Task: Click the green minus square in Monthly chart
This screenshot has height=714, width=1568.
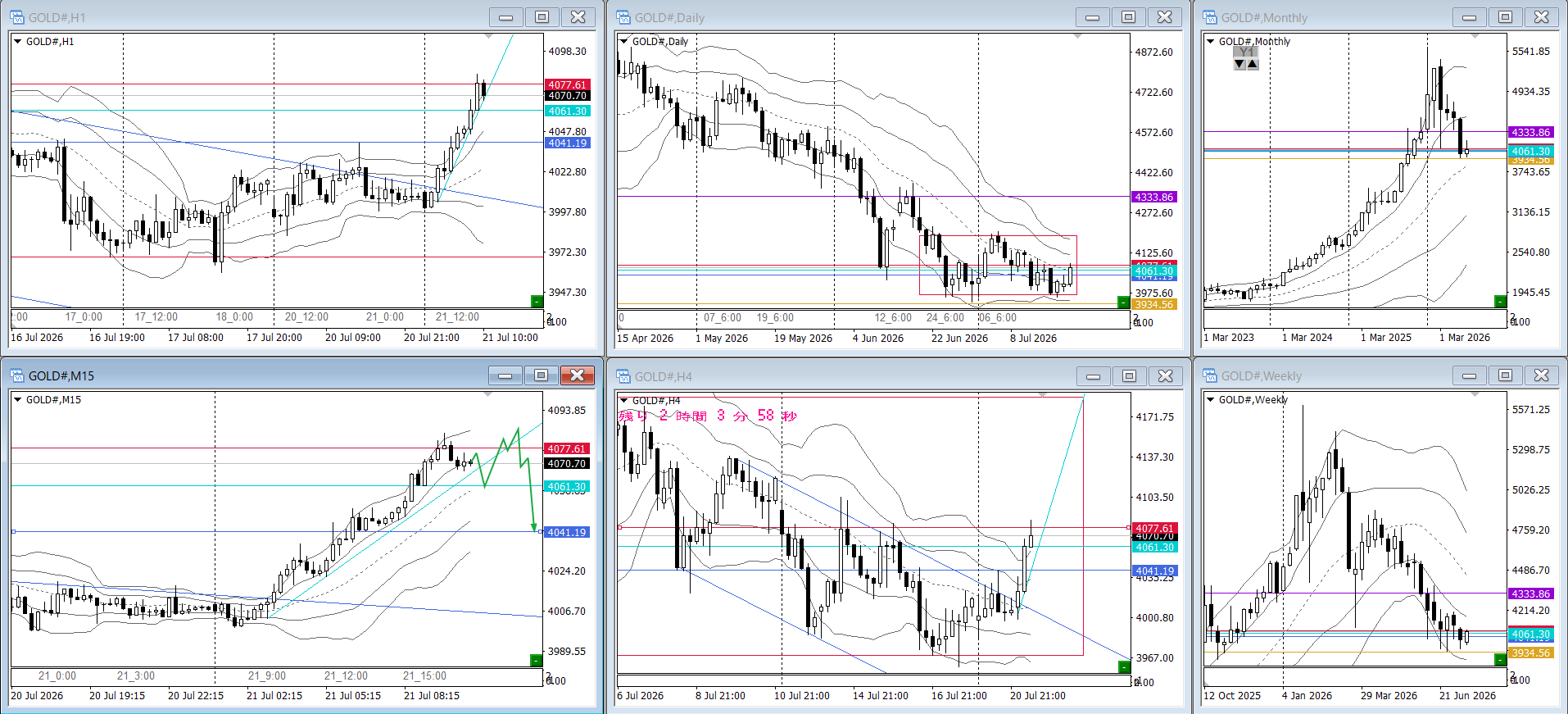Action: (x=1500, y=302)
